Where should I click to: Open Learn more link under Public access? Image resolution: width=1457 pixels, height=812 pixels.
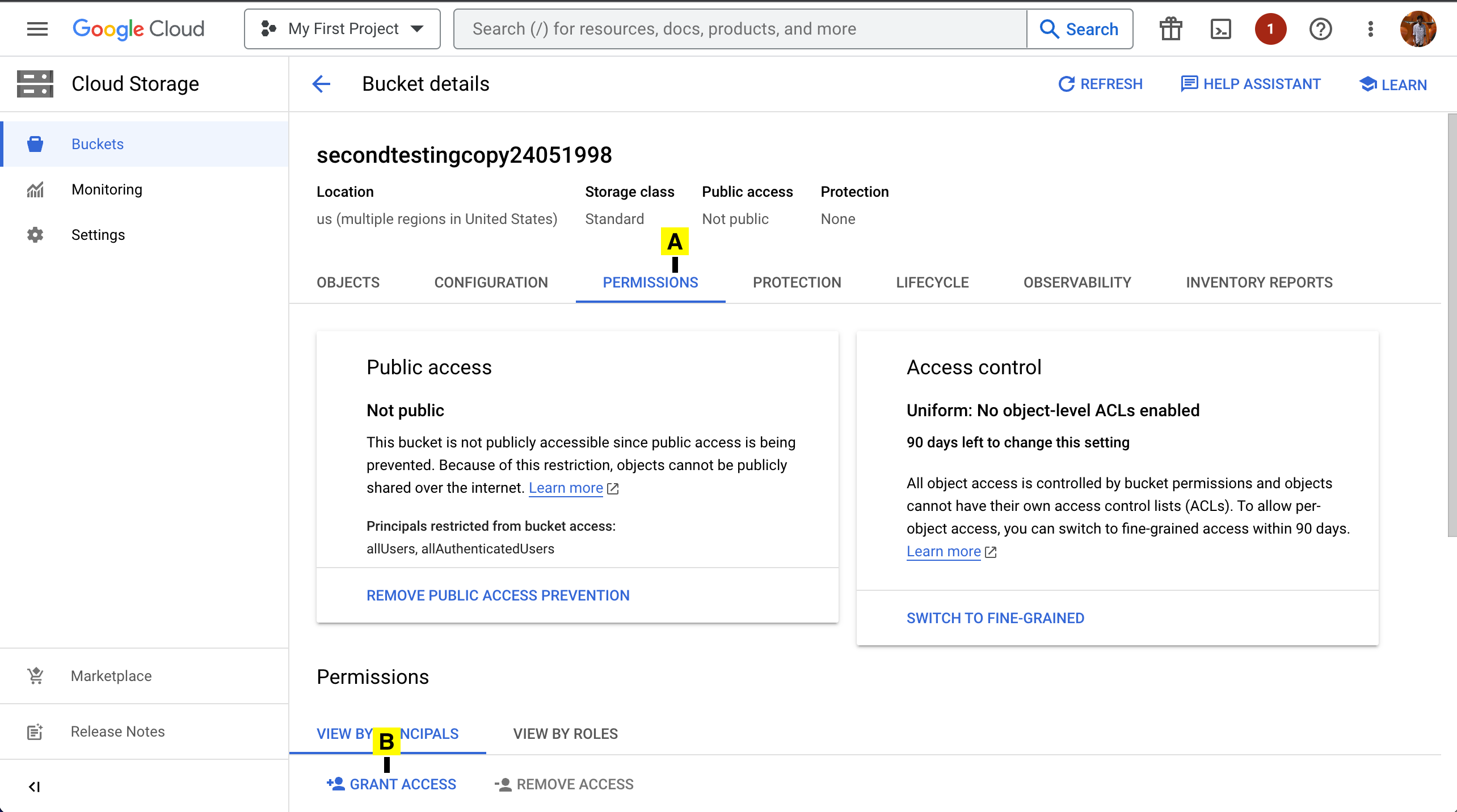[566, 488]
